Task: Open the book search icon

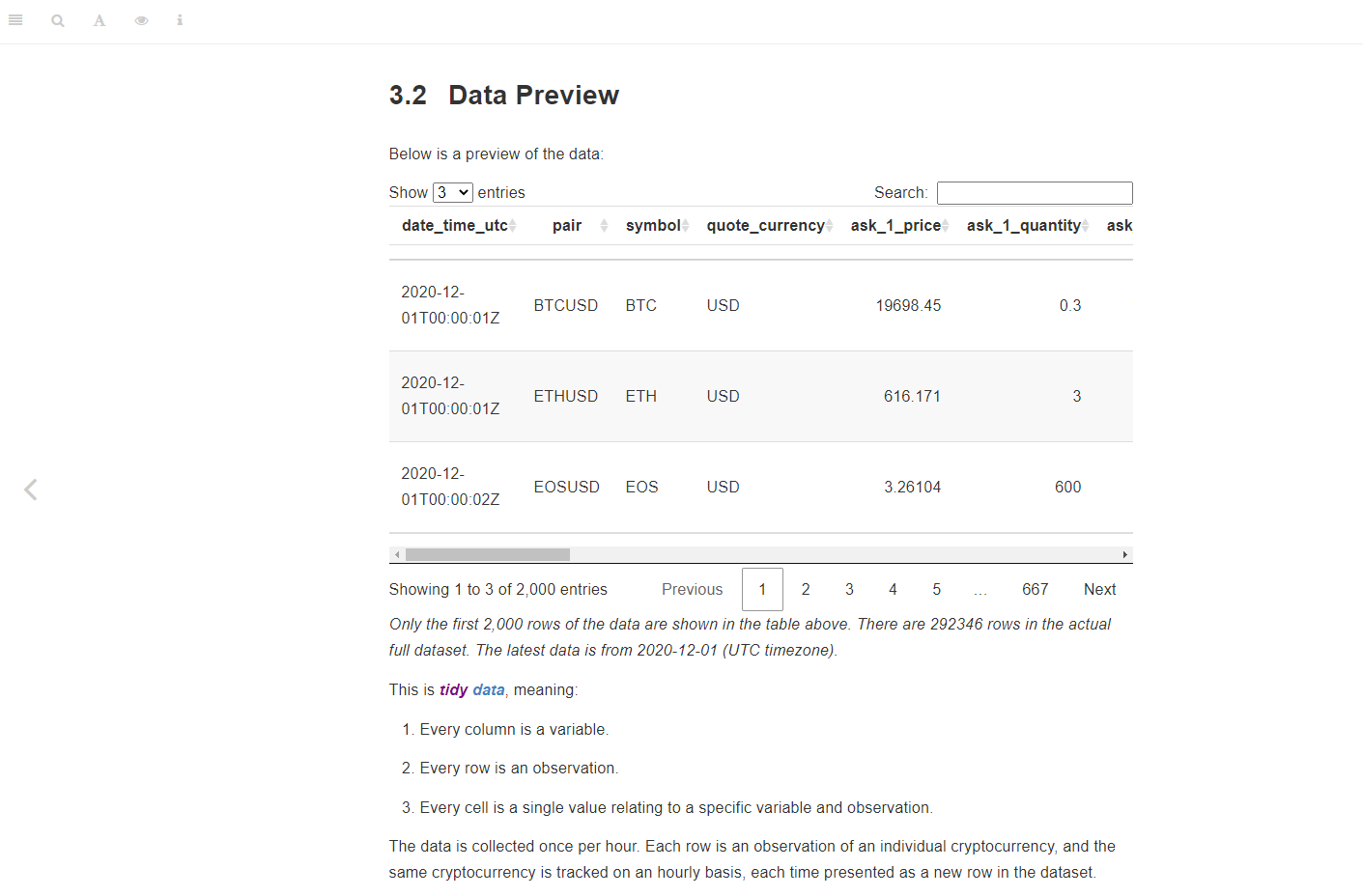Action: click(x=58, y=20)
